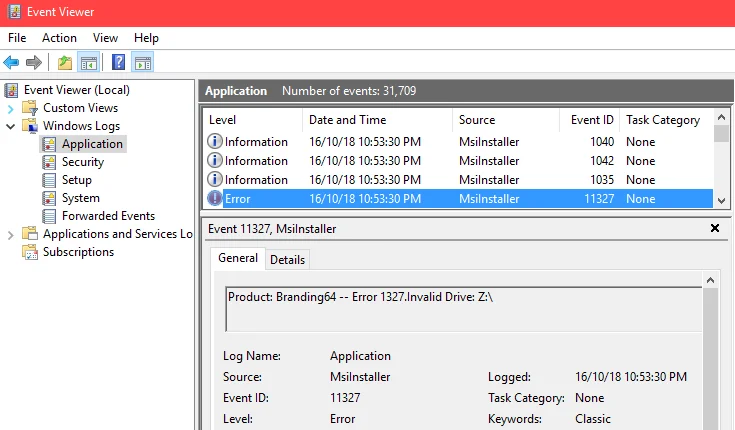The image size is (735, 430).
Task: Open the View menu
Action: (105, 38)
